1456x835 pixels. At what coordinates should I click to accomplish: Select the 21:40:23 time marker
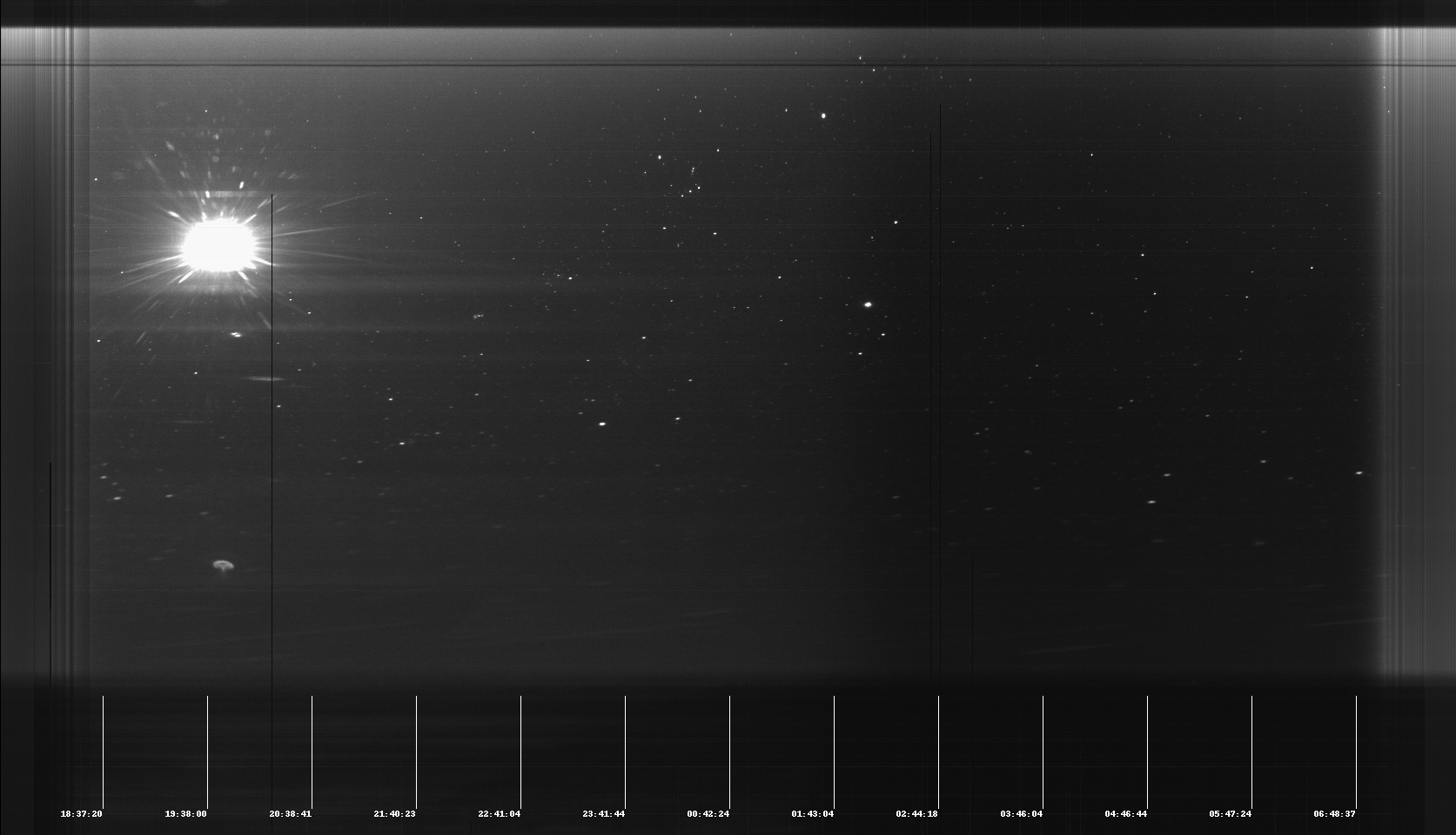pos(394,814)
